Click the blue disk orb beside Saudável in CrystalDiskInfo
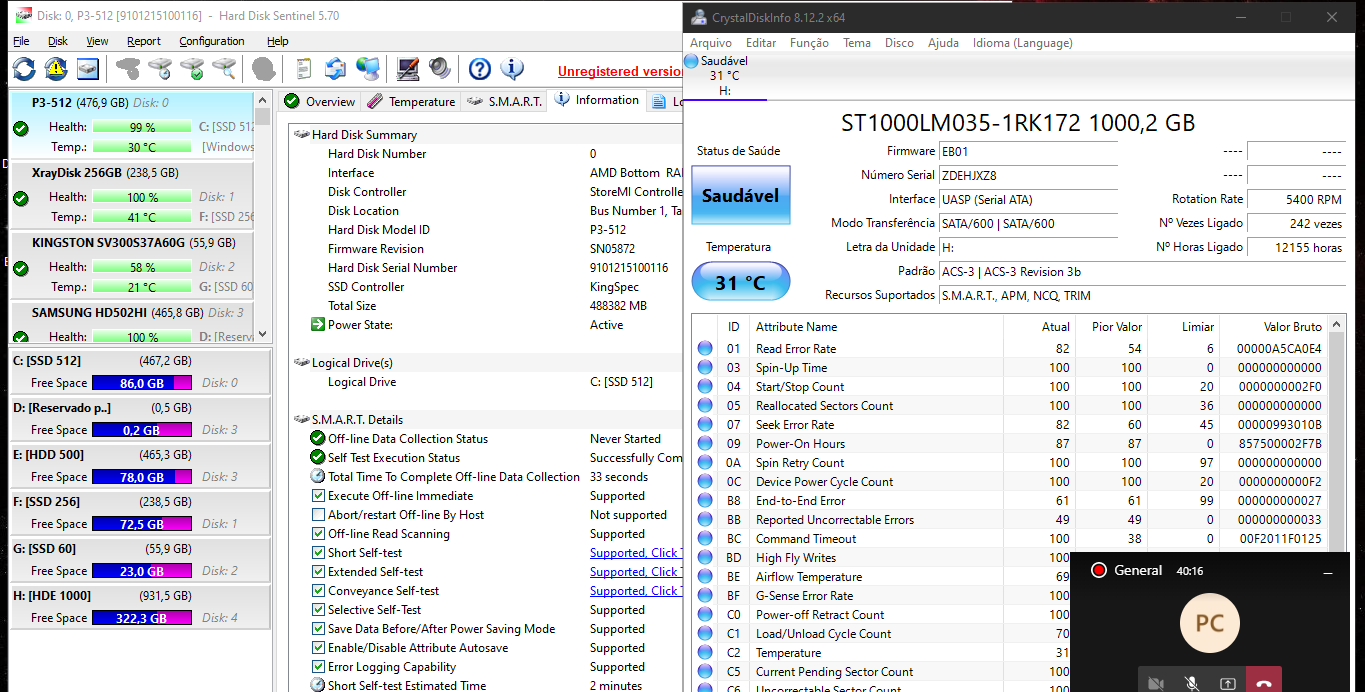This screenshot has height=692, width=1365. [x=691, y=62]
